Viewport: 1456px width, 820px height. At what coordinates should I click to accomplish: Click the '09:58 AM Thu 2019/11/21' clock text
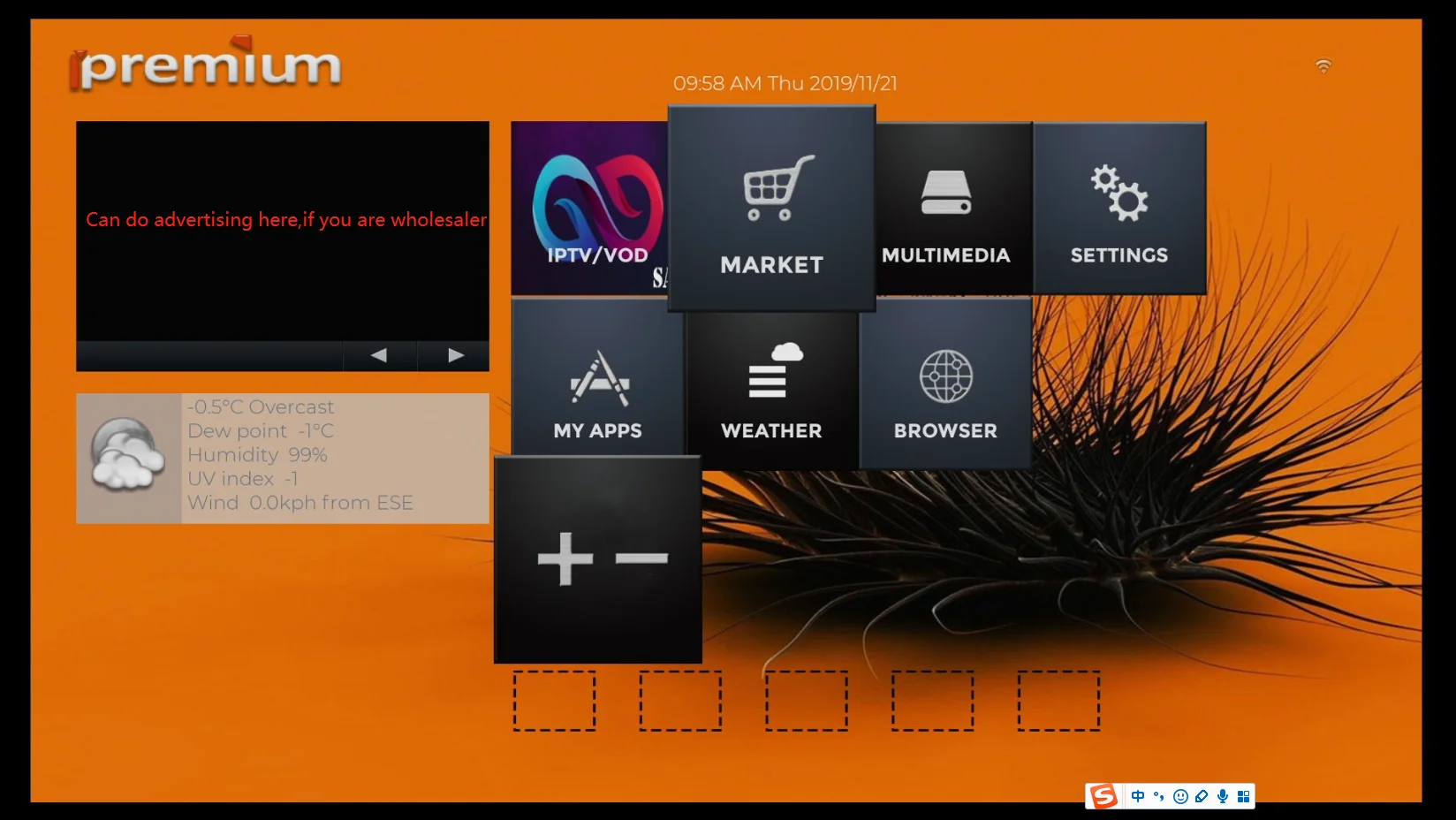pos(785,83)
